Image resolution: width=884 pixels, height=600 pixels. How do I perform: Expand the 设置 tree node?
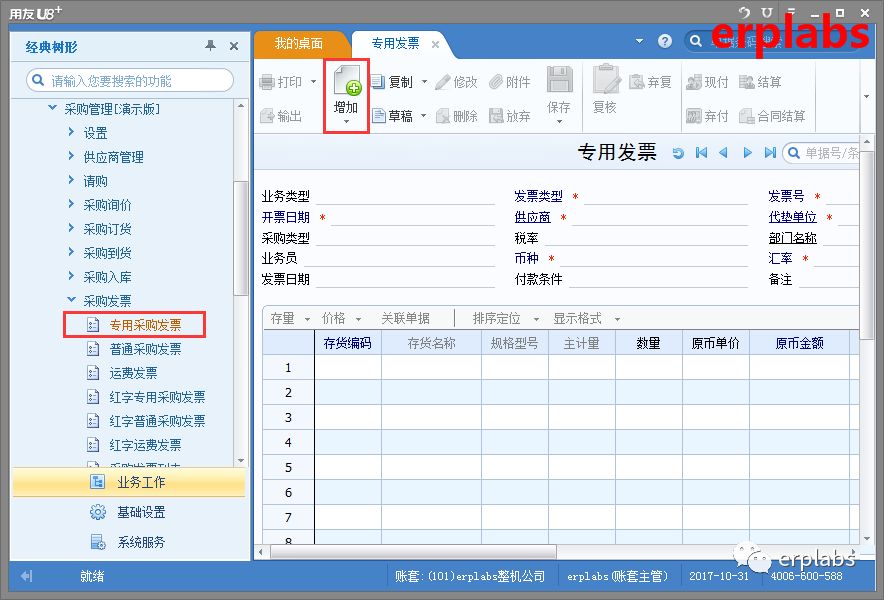[x=71, y=132]
